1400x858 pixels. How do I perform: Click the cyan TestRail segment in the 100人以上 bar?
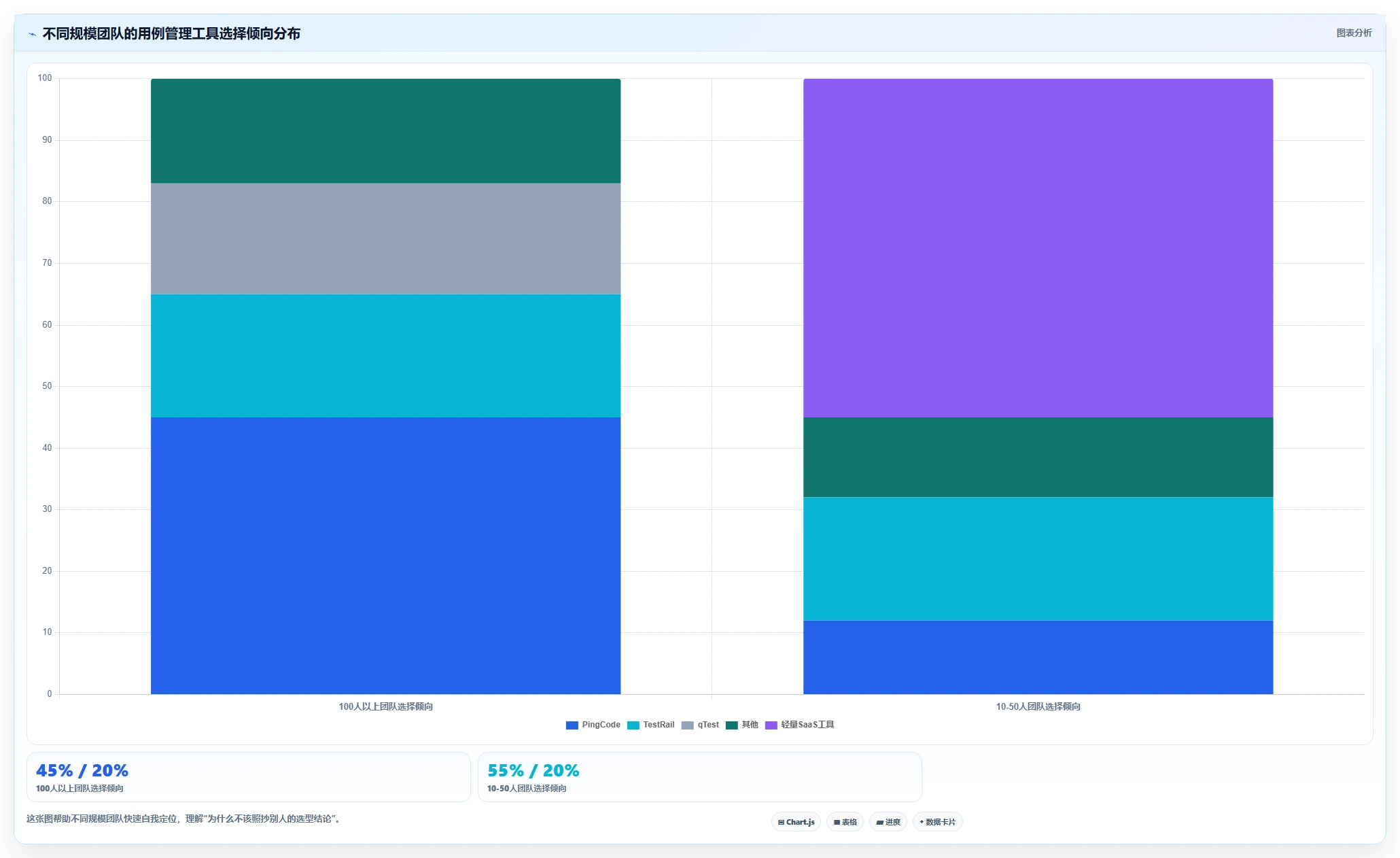(385, 356)
